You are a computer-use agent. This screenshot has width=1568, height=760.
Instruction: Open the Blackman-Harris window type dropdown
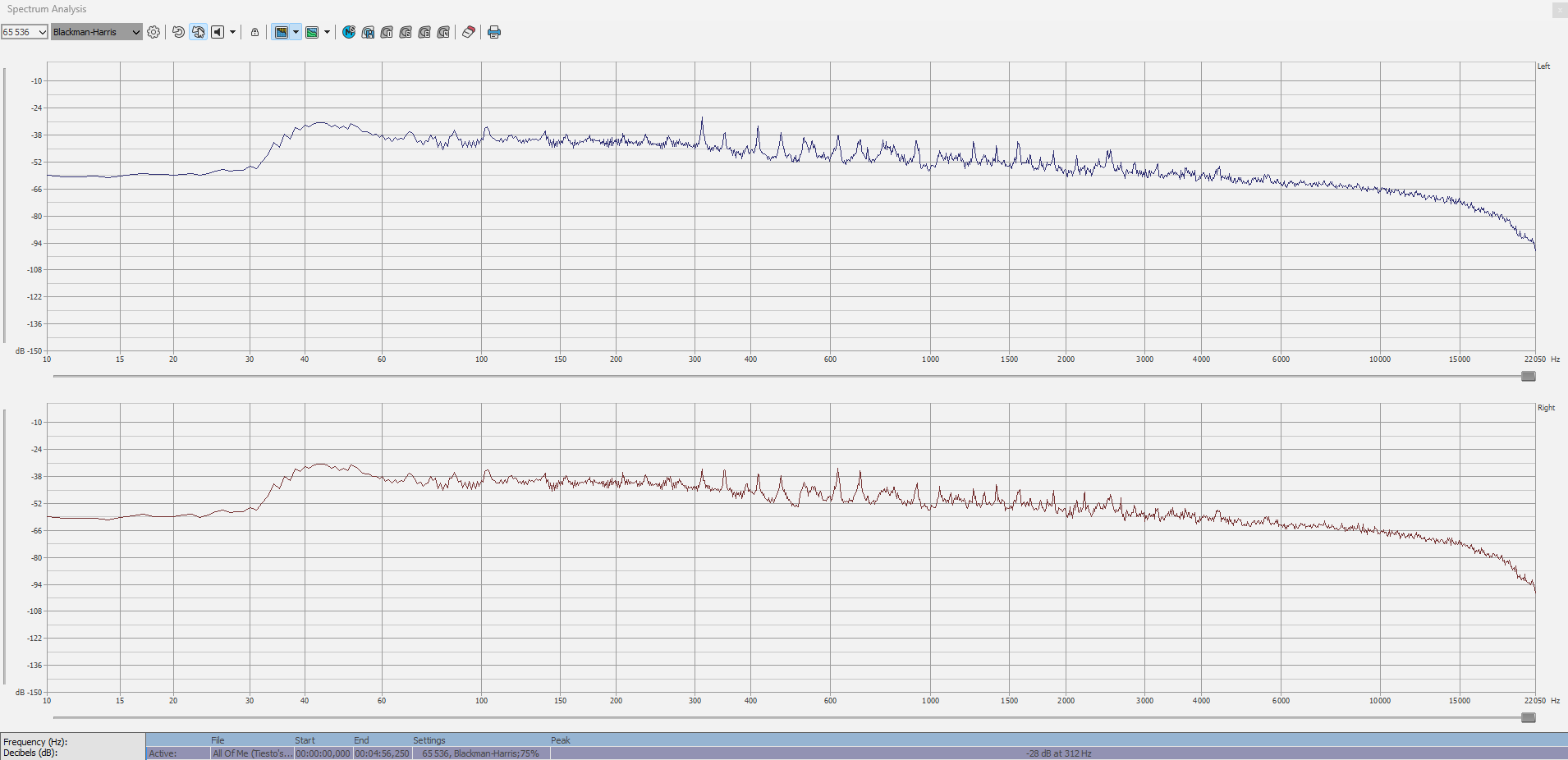(x=96, y=32)
